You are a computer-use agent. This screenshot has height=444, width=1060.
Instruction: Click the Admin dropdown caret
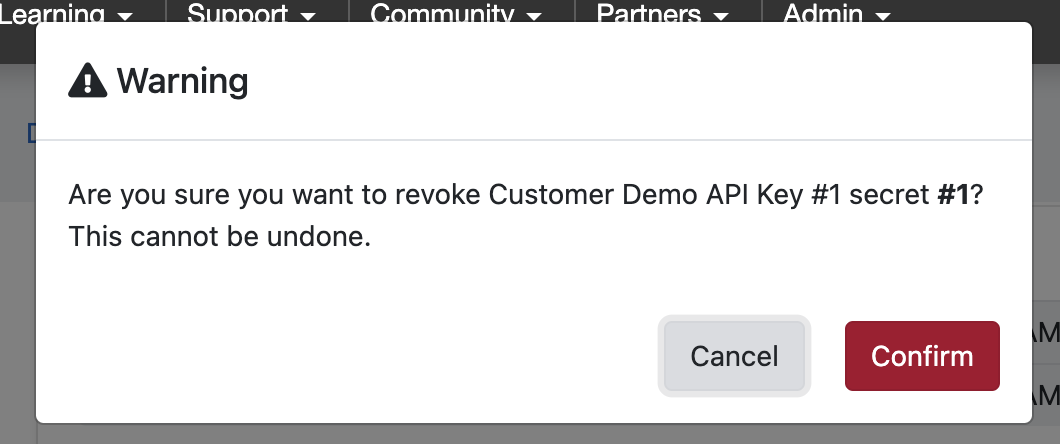pyautogui.click(x=882, y=16)
